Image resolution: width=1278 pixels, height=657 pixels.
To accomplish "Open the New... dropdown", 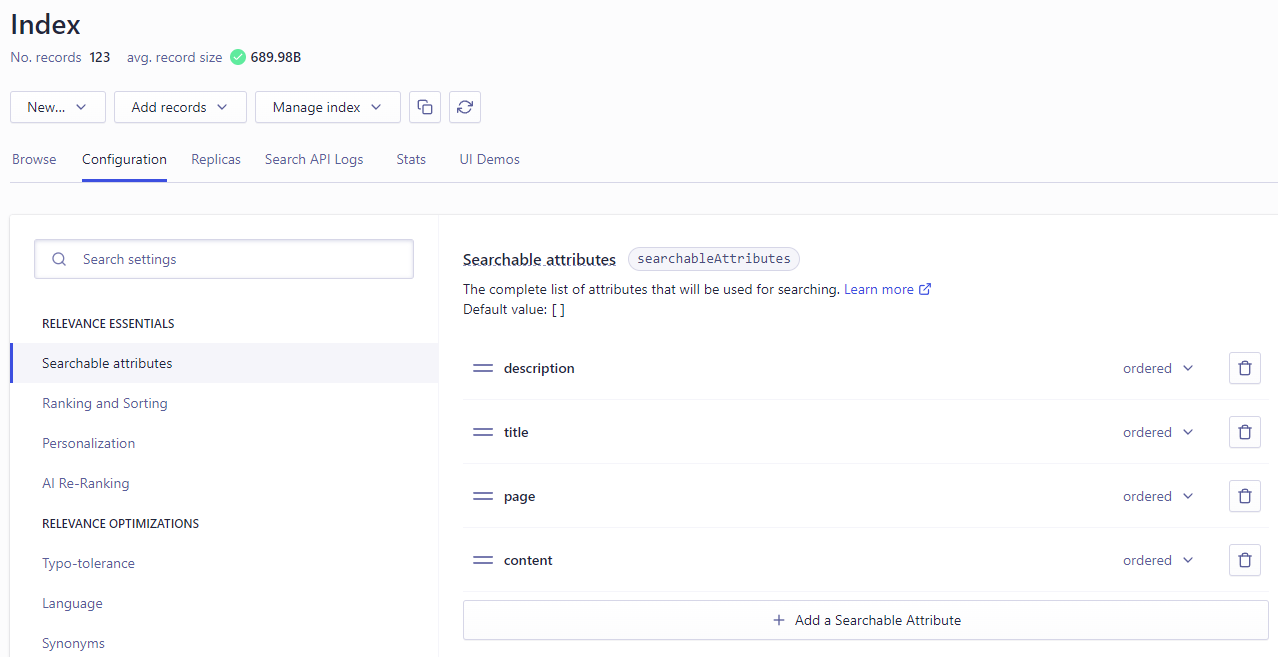I will click(57, 107).
